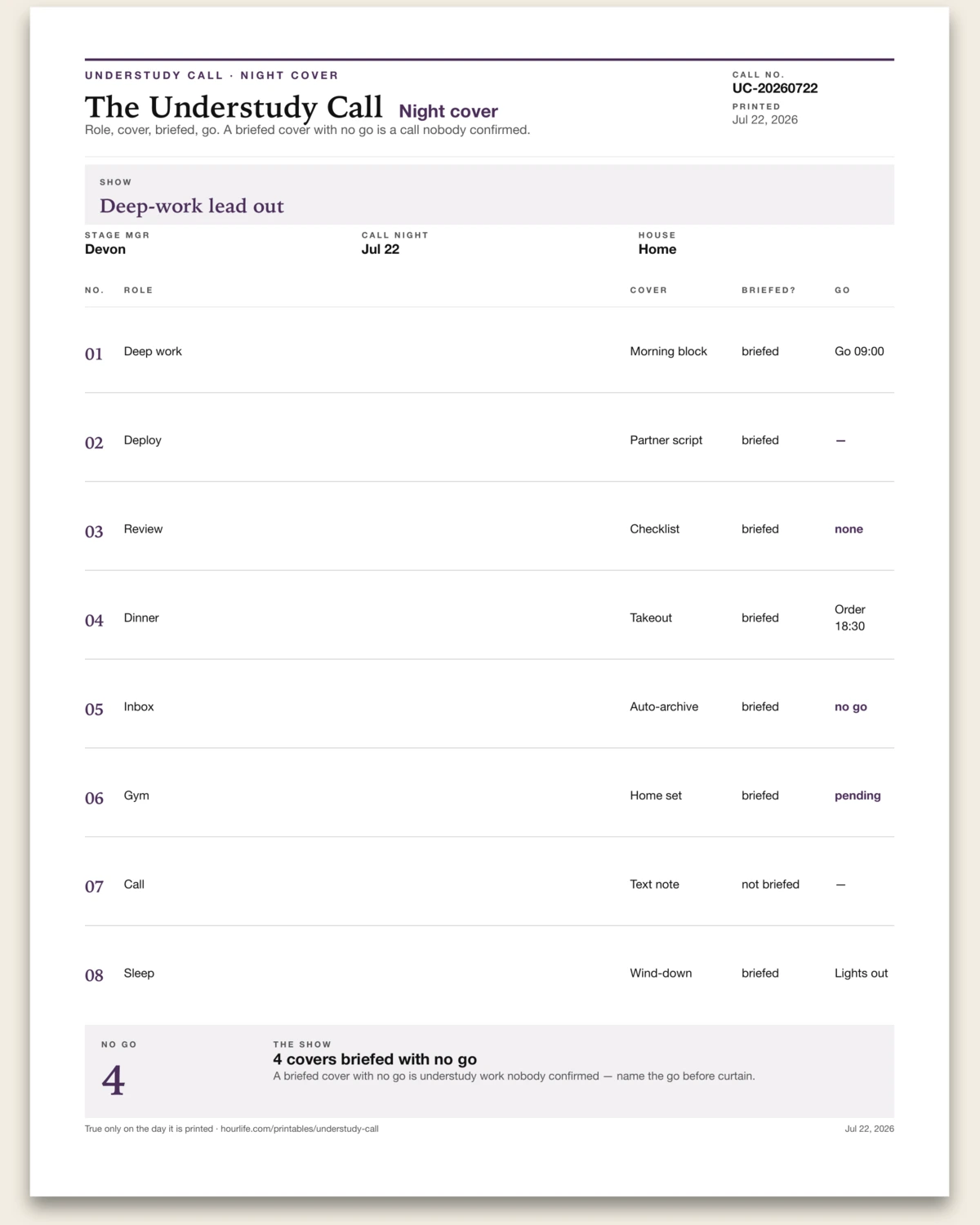Select the call night Jul 22 value
Image resolution: width=980 pixels, height=1225 pixels.
pos(381,249)
